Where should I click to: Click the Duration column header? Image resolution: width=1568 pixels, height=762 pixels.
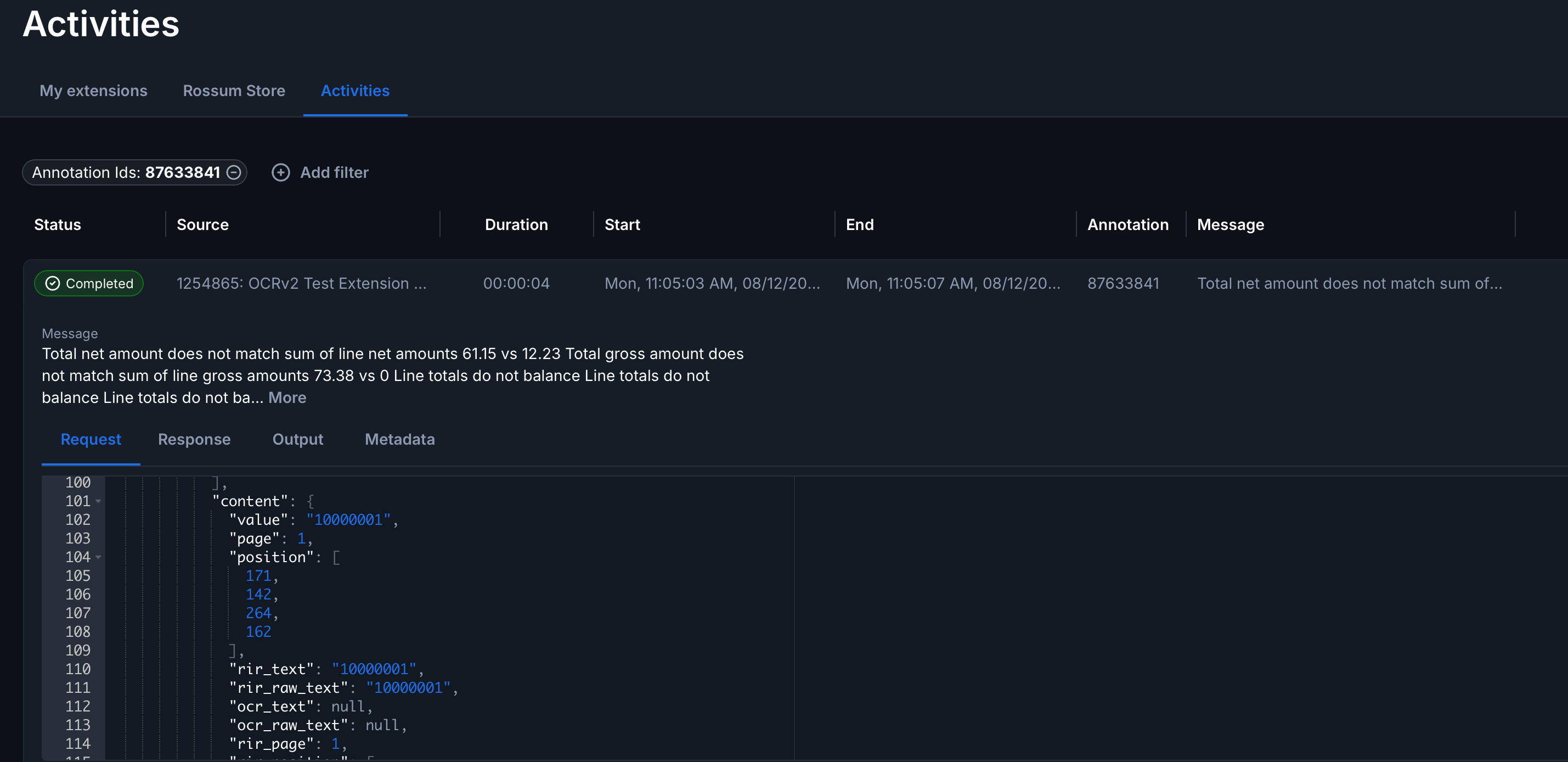pos(516,225)
